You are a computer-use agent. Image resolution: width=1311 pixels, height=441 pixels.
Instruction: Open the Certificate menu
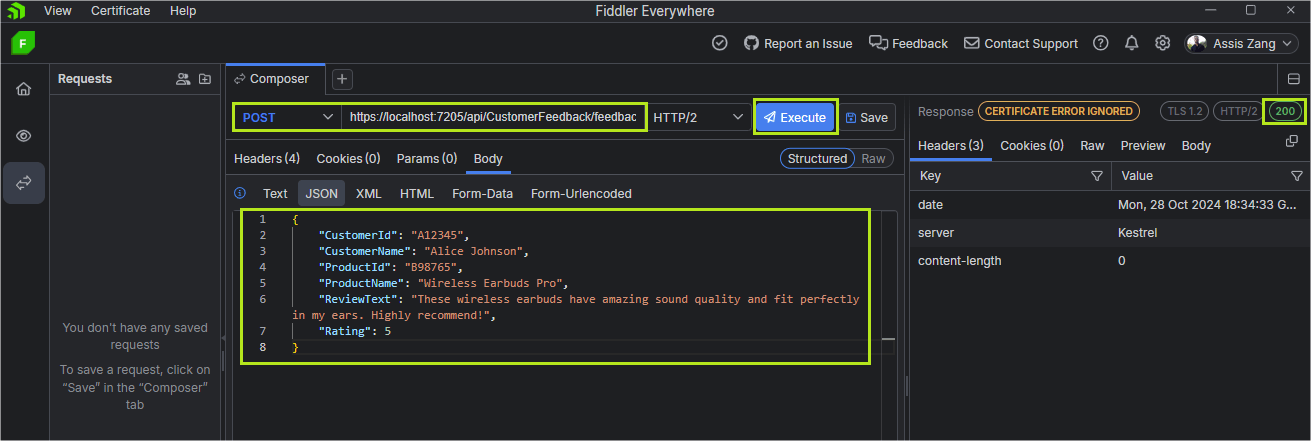click(x=120, y=10)
